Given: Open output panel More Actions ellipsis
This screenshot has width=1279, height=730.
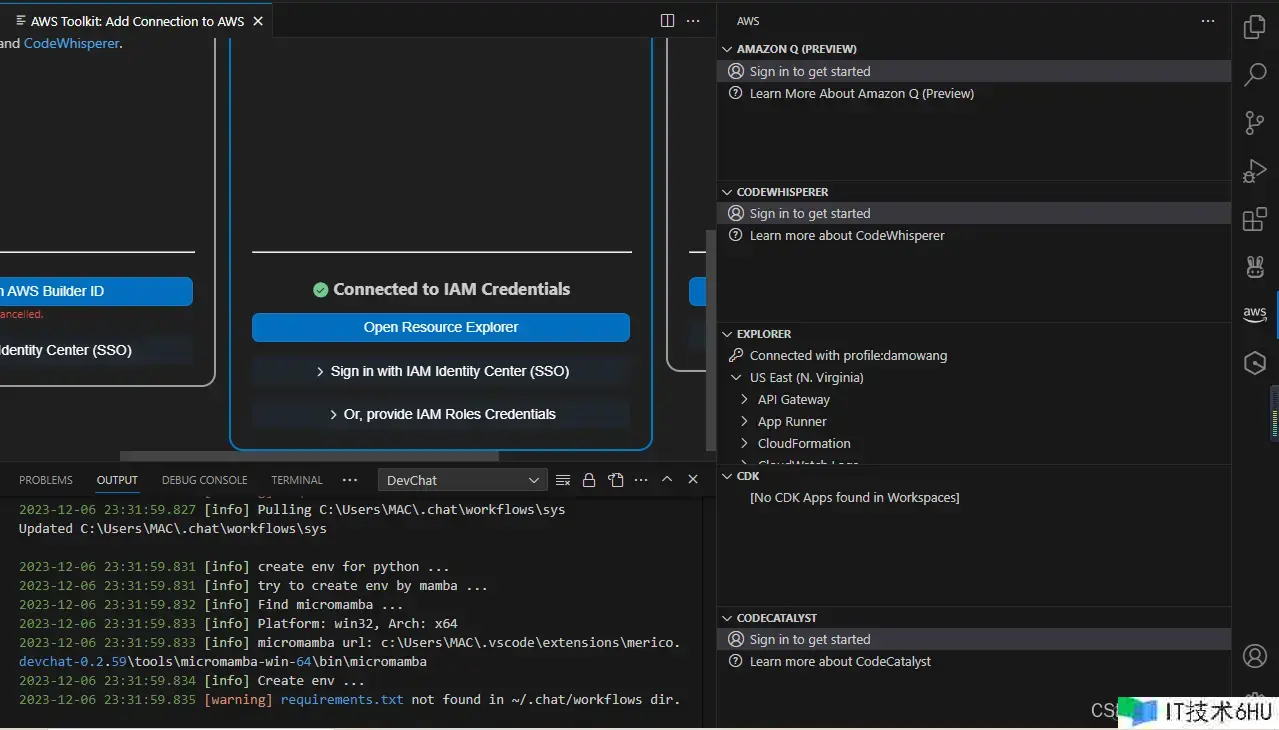Looking at the screenshot, I should click(x=641, y=480).
